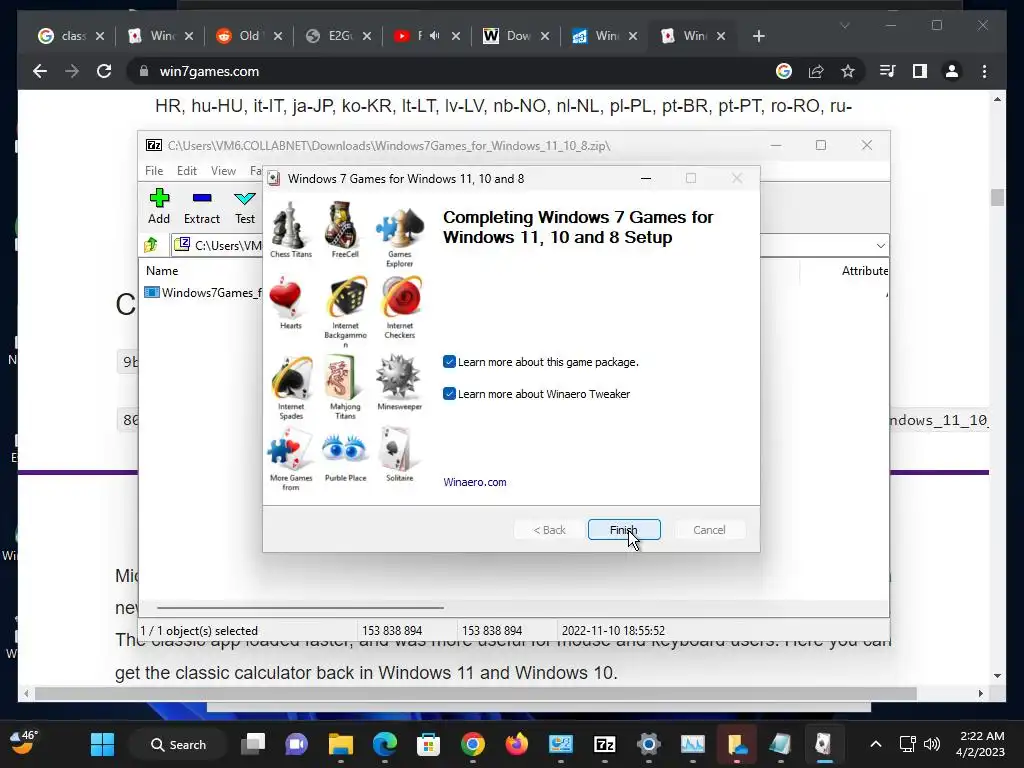The image size is (1024, 768).
Task: Close the Old Reddit tab
Action: tap(278, 36)
